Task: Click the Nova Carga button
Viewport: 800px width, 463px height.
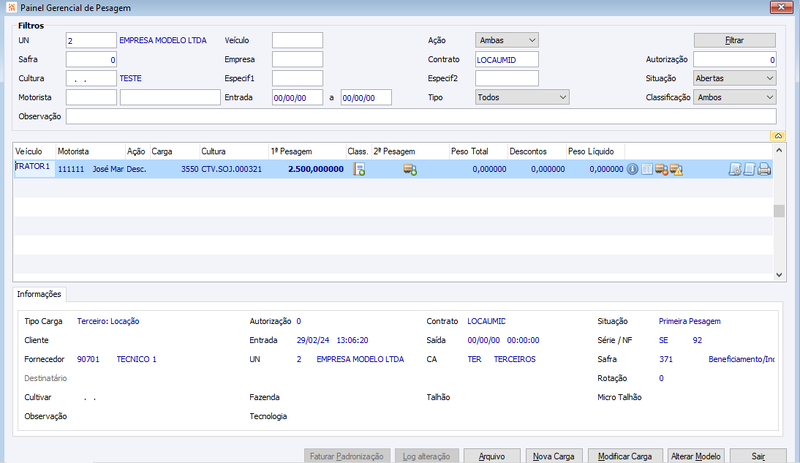Action: click(554, 456)
